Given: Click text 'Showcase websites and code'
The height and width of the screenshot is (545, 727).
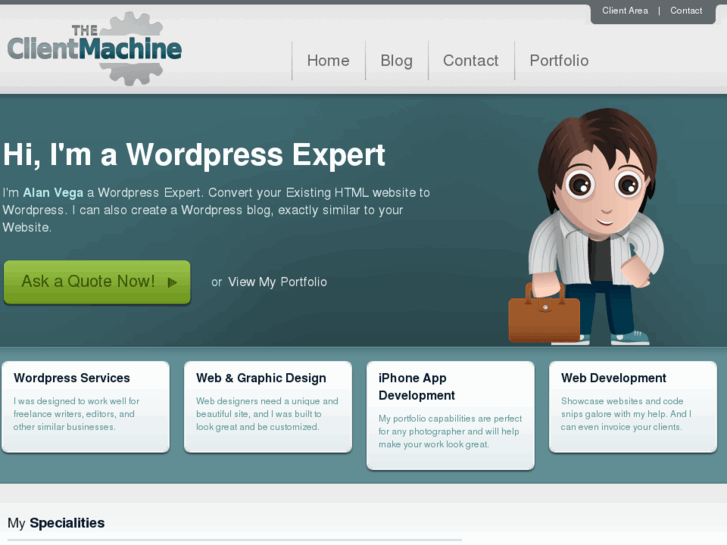Looking at the screenshot, I should (x=622, y=401).
